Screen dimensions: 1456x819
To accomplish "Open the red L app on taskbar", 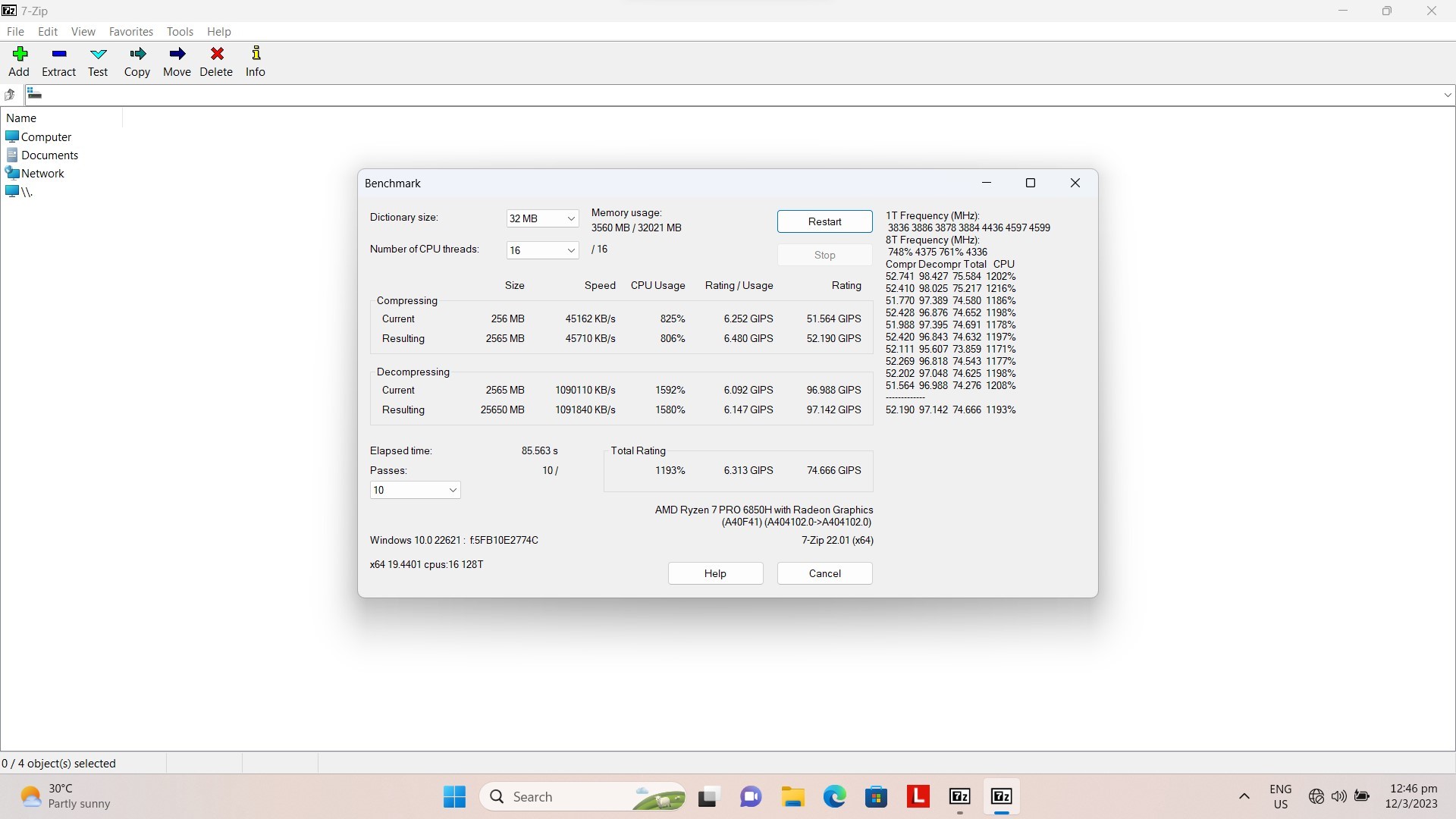I will tap(918, 796).
